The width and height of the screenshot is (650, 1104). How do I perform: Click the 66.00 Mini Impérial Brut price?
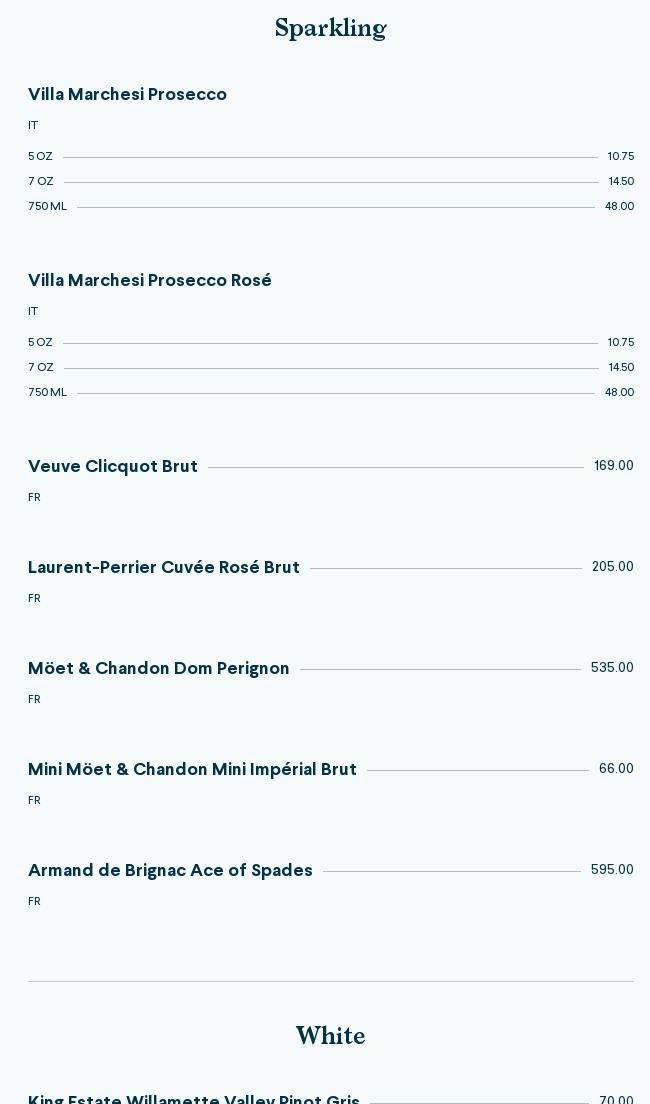(616, 769)
